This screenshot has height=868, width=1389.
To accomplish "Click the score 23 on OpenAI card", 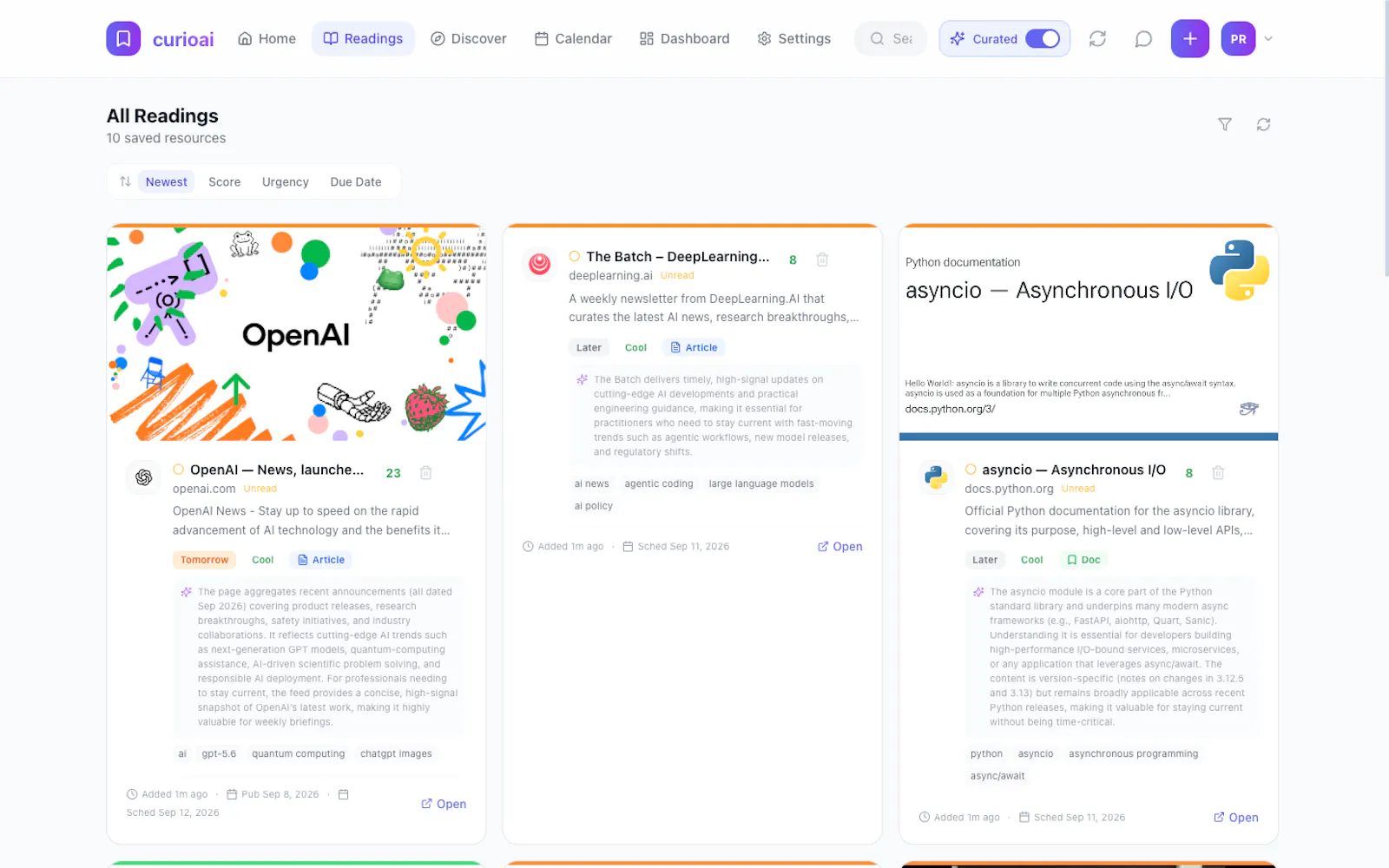I will click(393, 473).
